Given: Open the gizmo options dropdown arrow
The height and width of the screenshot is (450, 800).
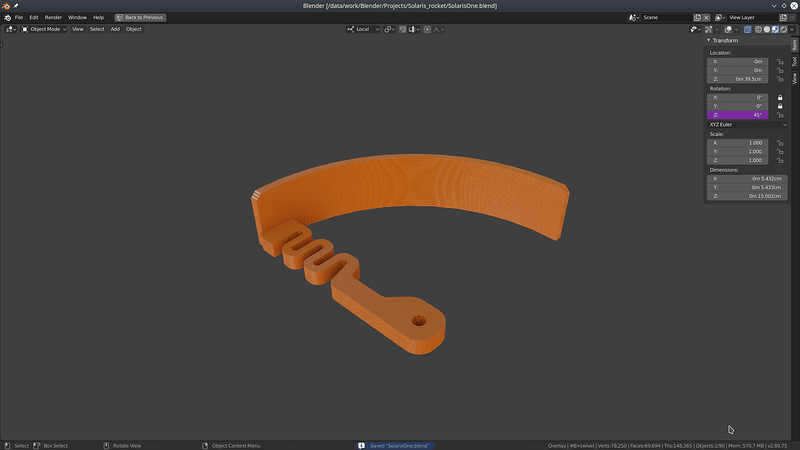Looking at the screenshot, I should pos(717,30).
